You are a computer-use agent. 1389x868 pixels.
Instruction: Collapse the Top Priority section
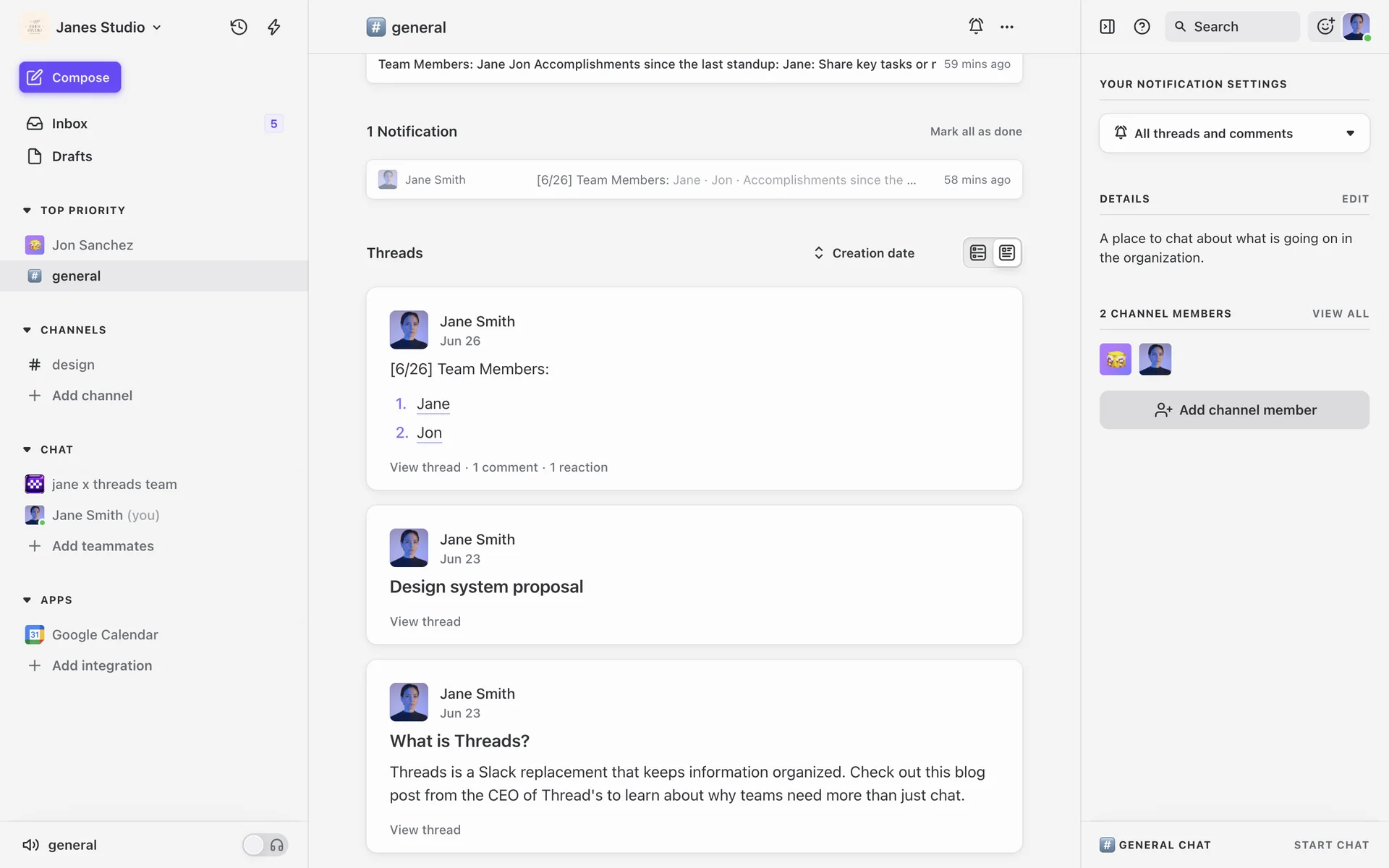(x=27, y=210)
